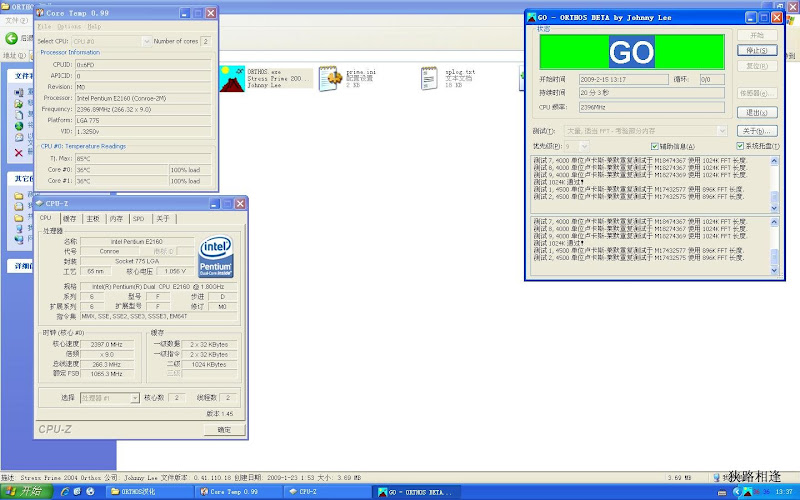This screenshot has width=800, height=500.
Task: Click the Core Temp title bar icon
Action: coord(40,13)
